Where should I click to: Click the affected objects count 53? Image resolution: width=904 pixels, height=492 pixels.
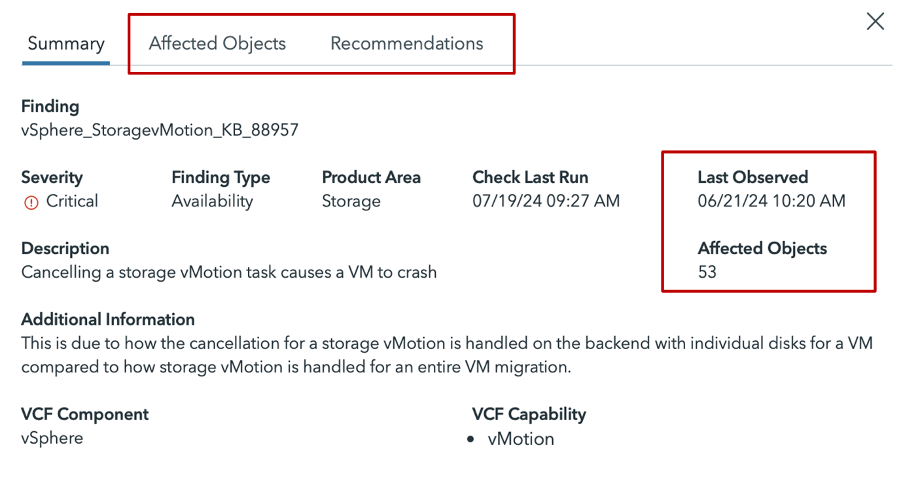pyautogui.click(x=707, y=272)
